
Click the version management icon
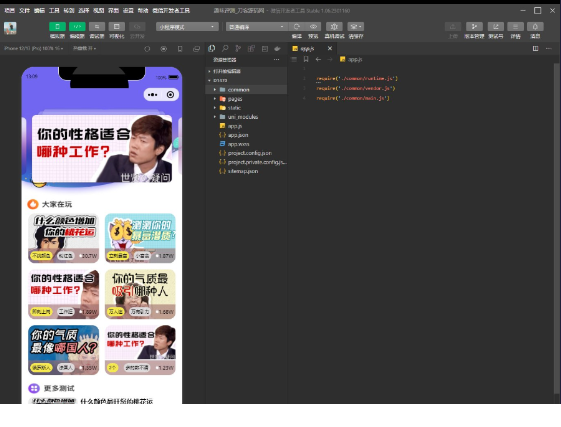click(x=474, y=26)
